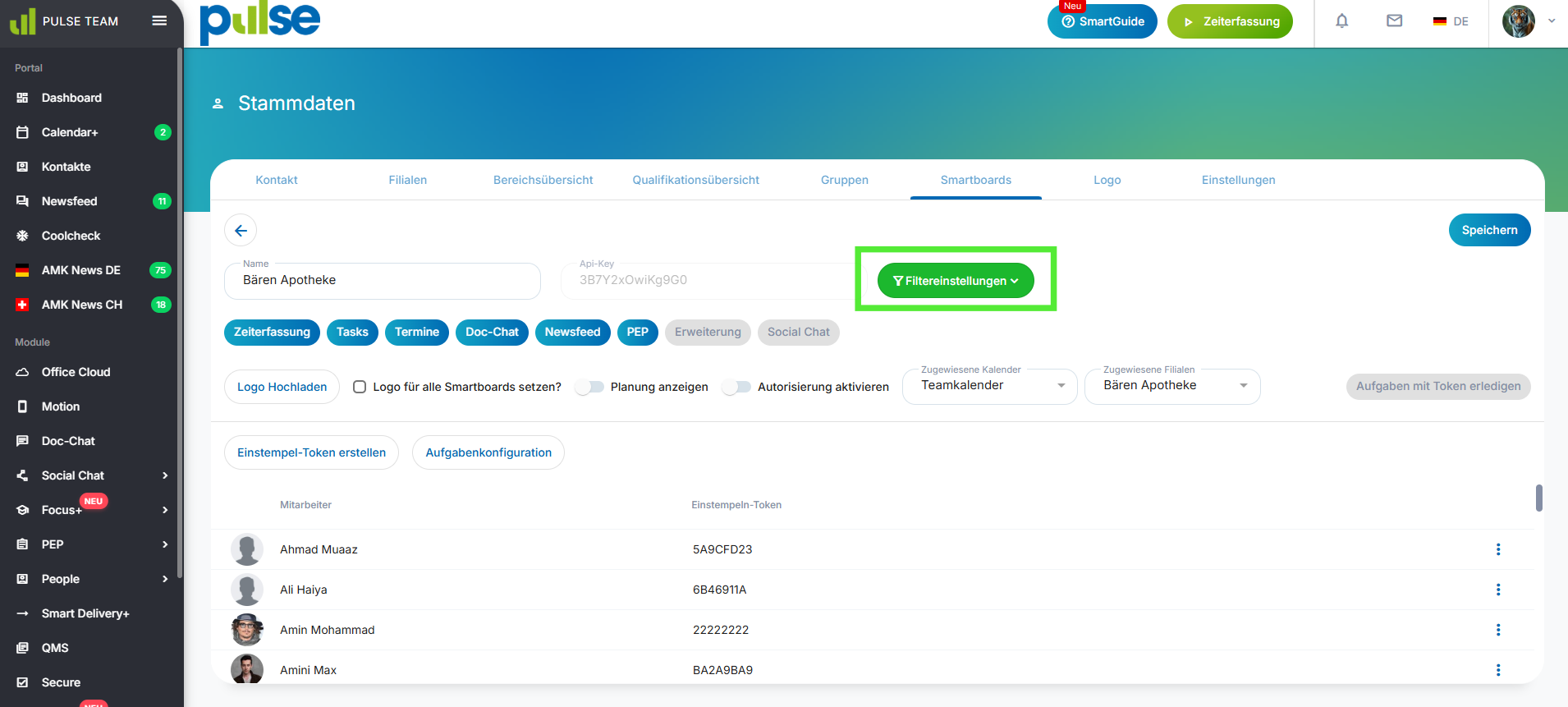
Task: Check 'Logo für alle Smartboards setzen?'
Action: [360, 387]
